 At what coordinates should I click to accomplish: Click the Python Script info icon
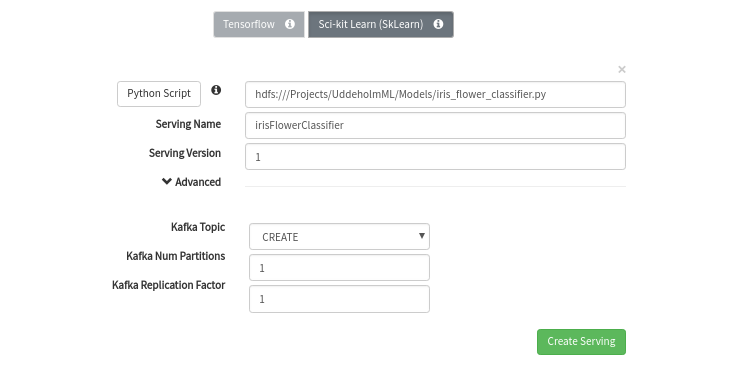coord(216,90)
